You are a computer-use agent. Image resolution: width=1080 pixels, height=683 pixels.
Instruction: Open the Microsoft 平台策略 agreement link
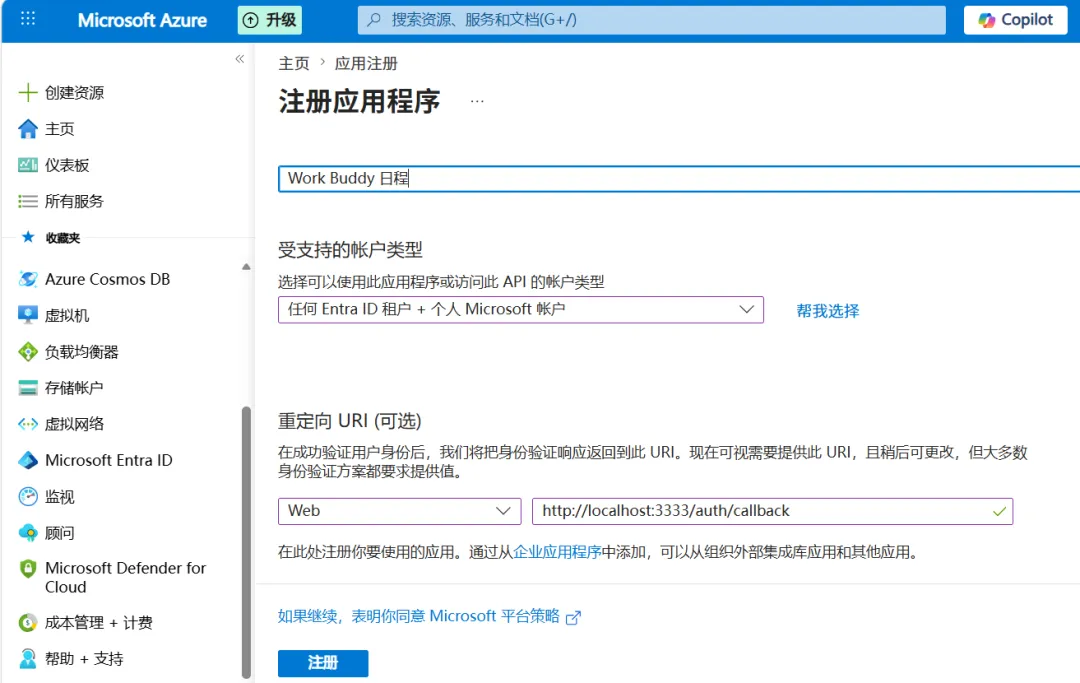coord(419,616)
